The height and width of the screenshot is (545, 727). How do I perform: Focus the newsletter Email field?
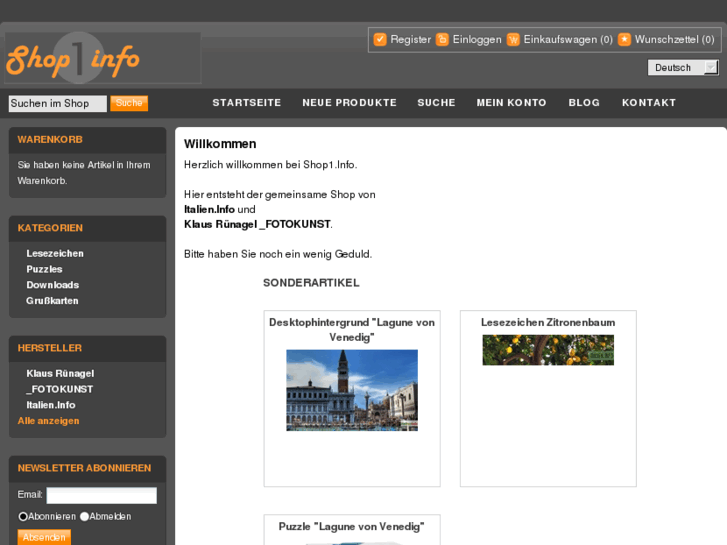tap(102, 495)
